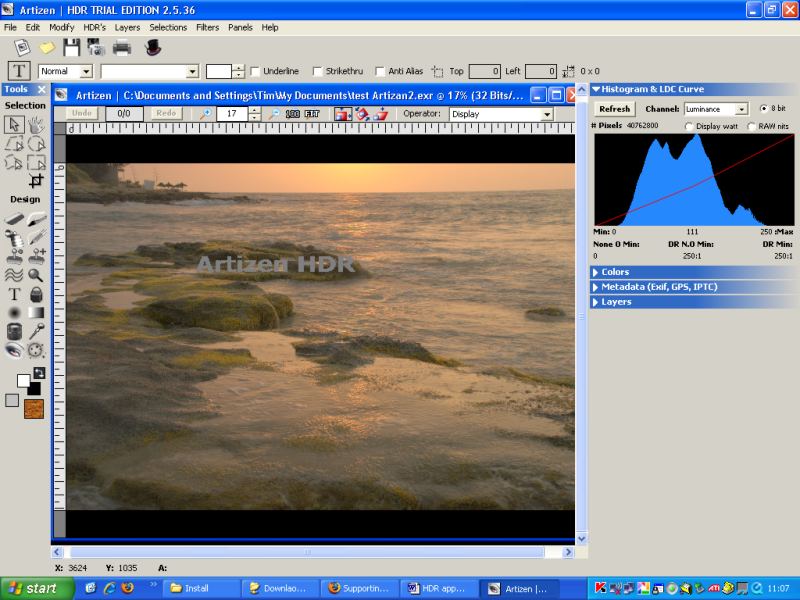Click the zoom in magnifier icon
800x600 pixels.
(206, 114)
